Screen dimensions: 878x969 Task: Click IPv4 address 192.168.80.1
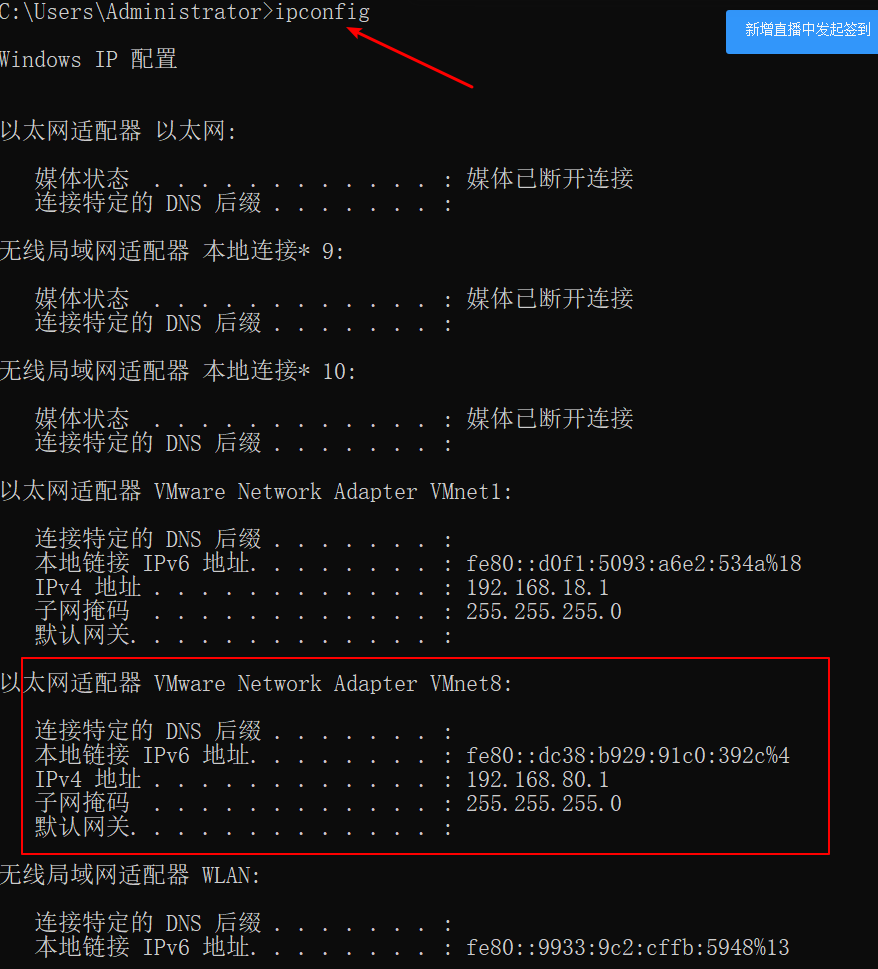coord(537,779)
